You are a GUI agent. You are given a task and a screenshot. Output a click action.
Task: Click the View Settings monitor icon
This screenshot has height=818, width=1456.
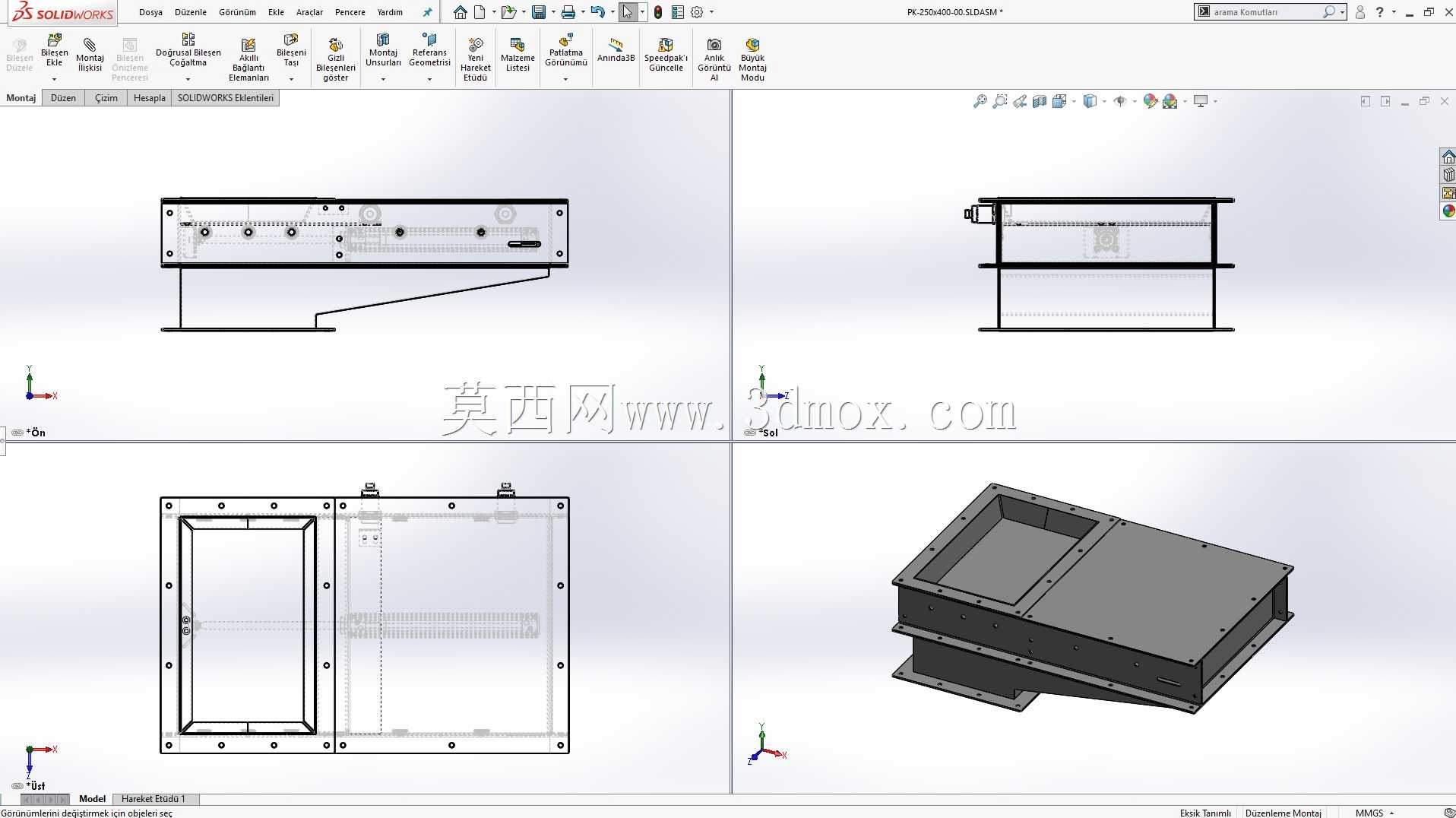pyautogui.click(x=1201, y=101)
